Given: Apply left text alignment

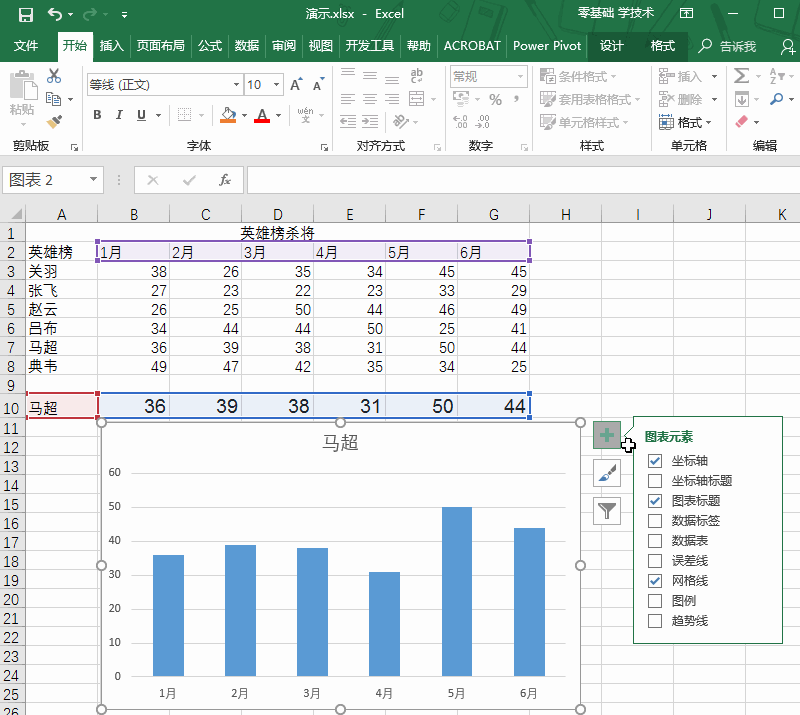Looking at the screenshot, I should 348,98.
